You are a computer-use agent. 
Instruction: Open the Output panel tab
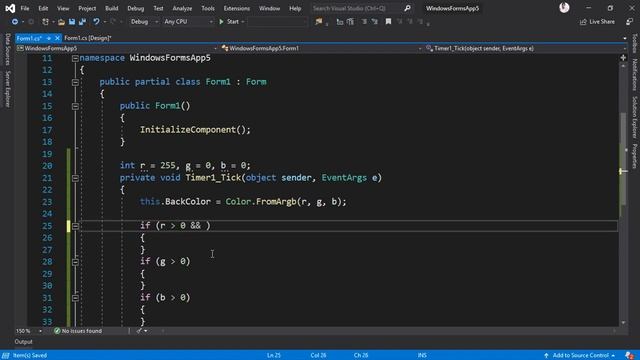click(x=24, y=342)
